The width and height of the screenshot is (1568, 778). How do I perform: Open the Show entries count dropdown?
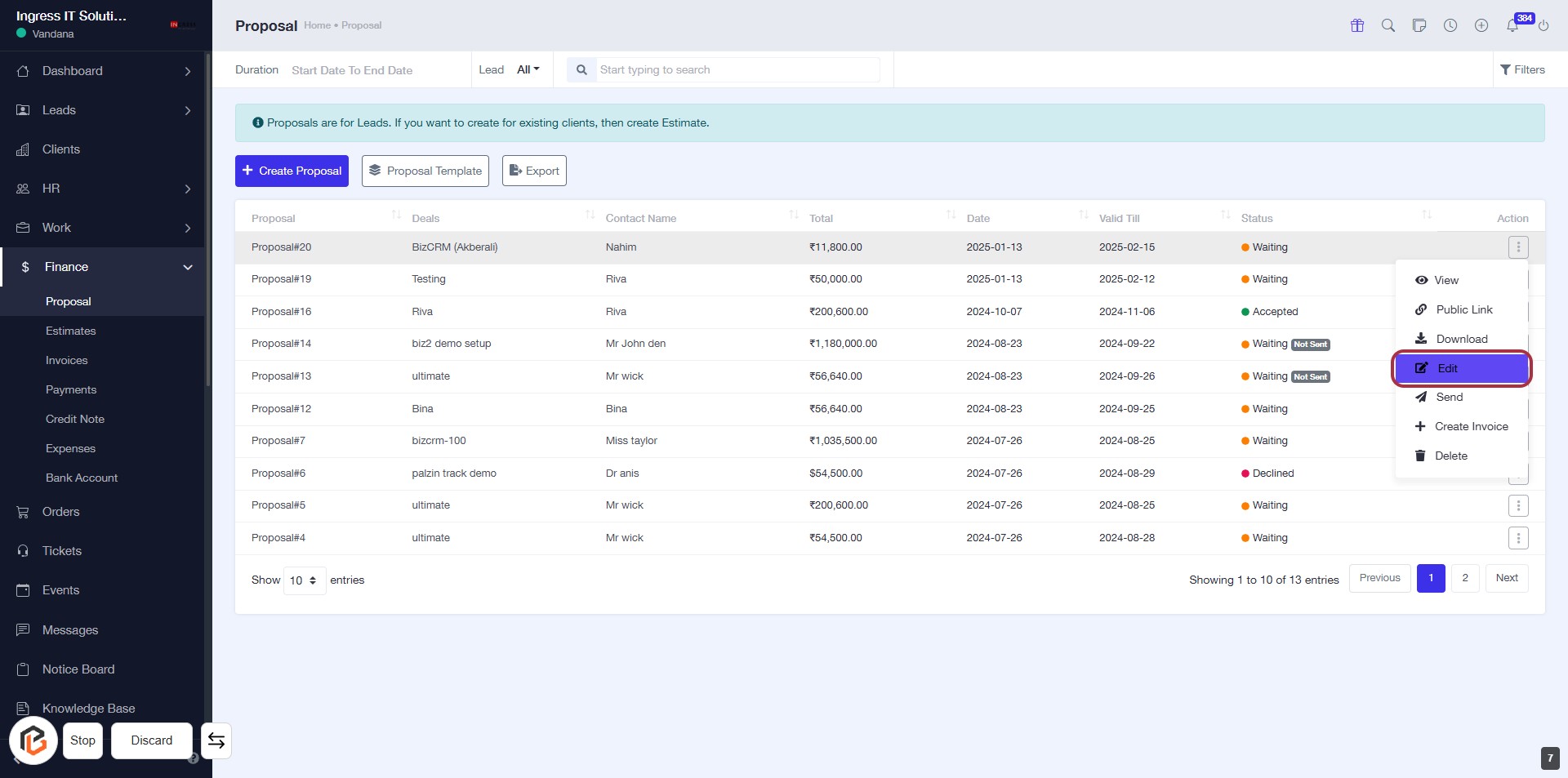click(304, 580)
